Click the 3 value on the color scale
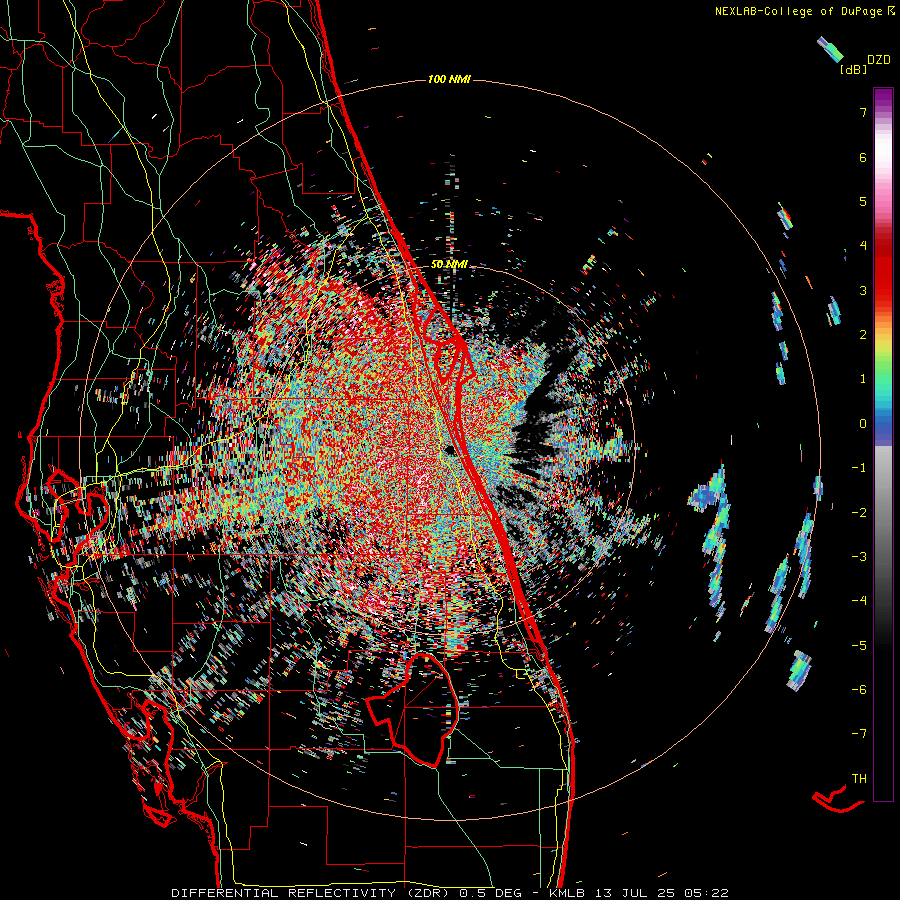 click(863, 290)
